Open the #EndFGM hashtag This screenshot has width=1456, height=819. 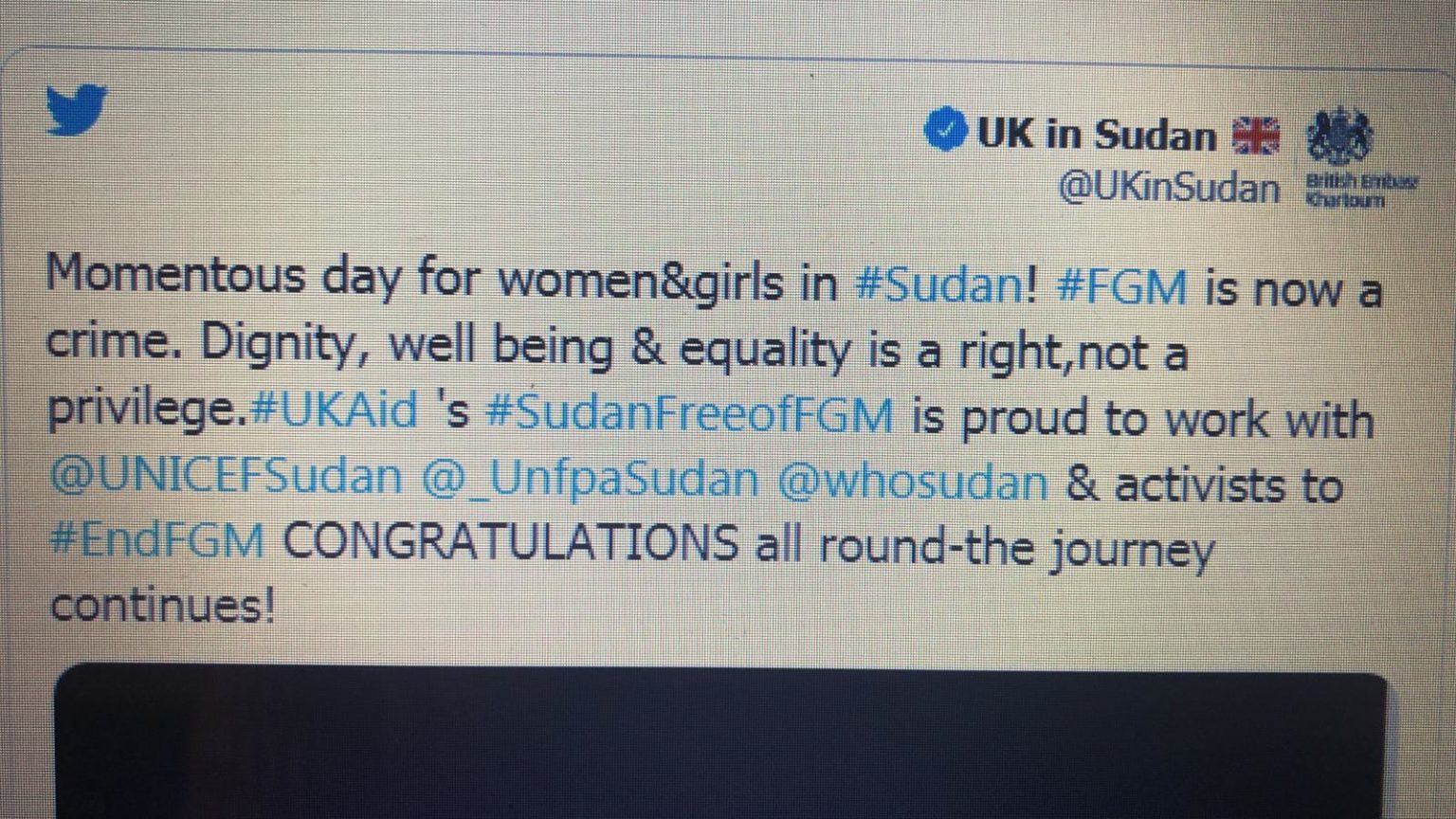pos(156,540)
